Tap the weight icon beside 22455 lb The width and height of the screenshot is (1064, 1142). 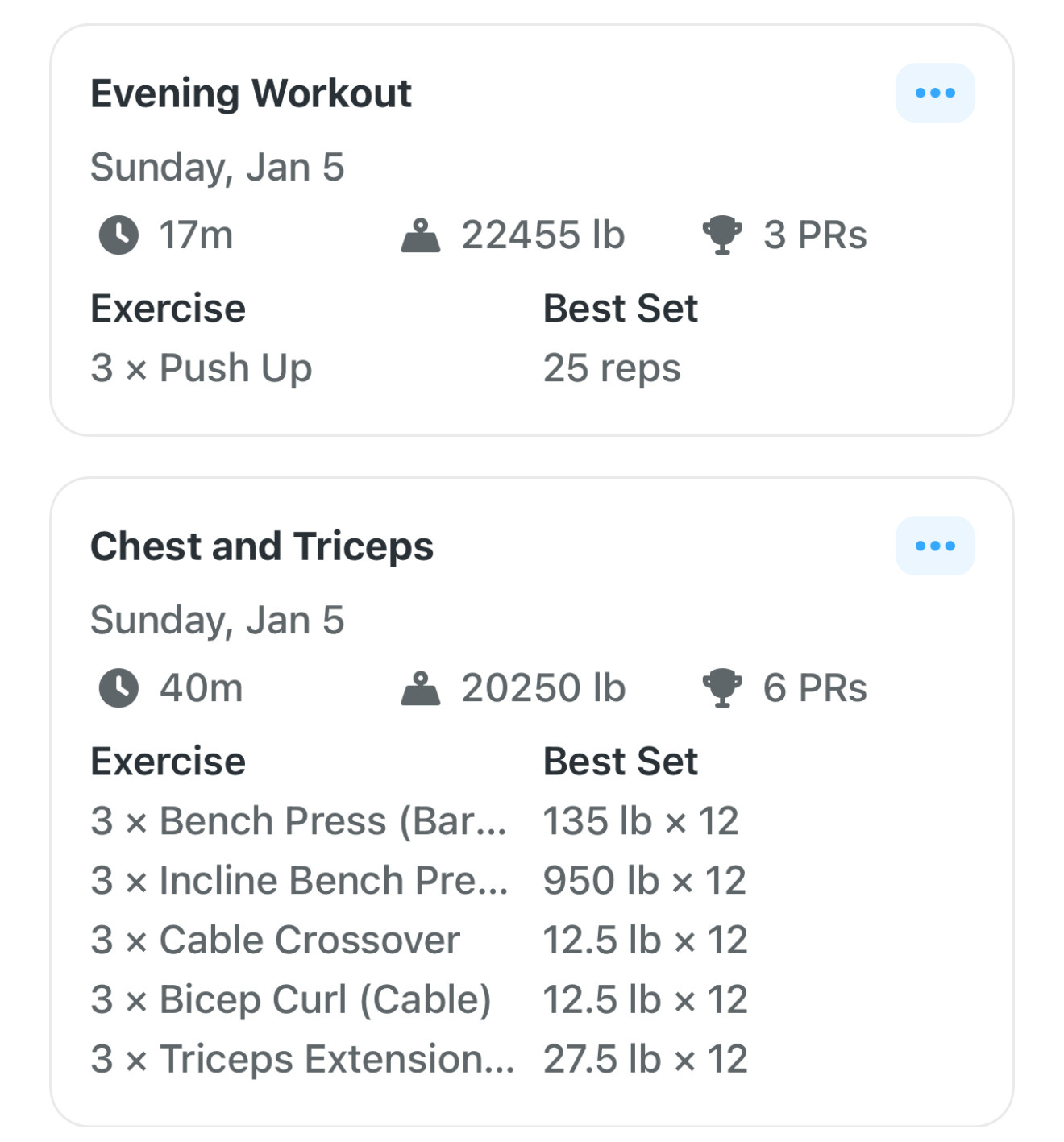(x=421, y=235)
